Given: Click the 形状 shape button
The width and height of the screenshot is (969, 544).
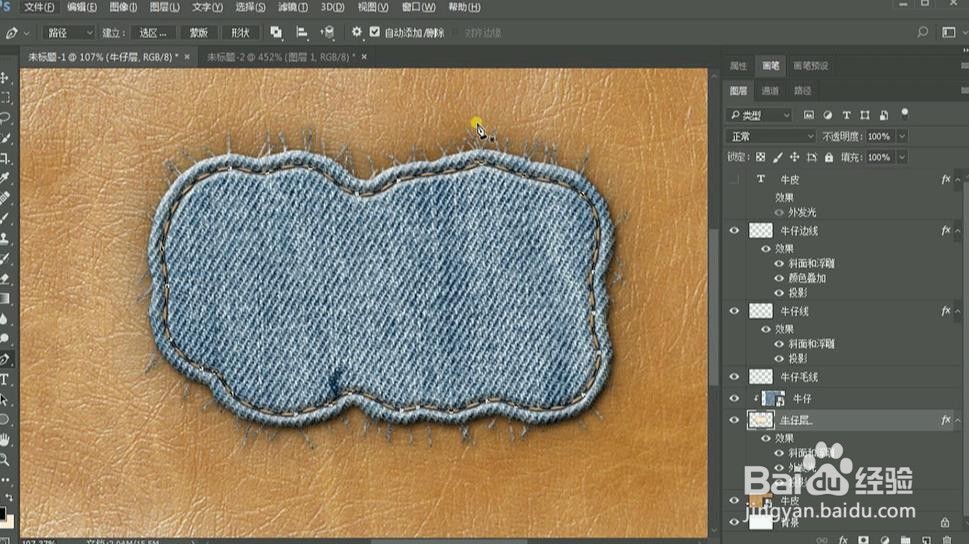Looking at the screenshot, I should (240, 33).
